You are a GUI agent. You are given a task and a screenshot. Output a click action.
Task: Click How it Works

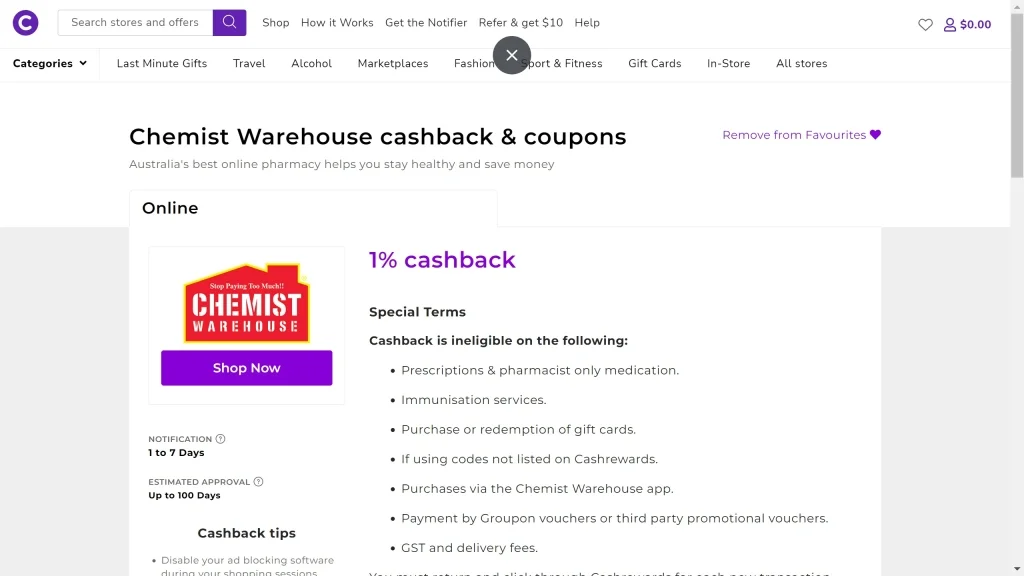(x=337, y=22)
